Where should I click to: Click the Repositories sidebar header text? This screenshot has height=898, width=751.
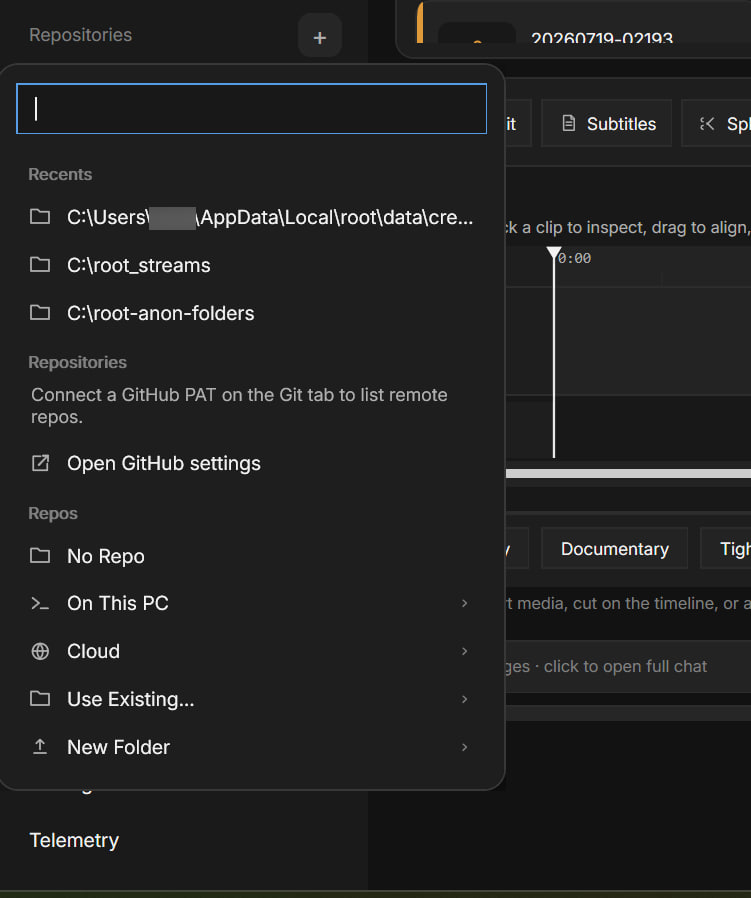point(81,35)
